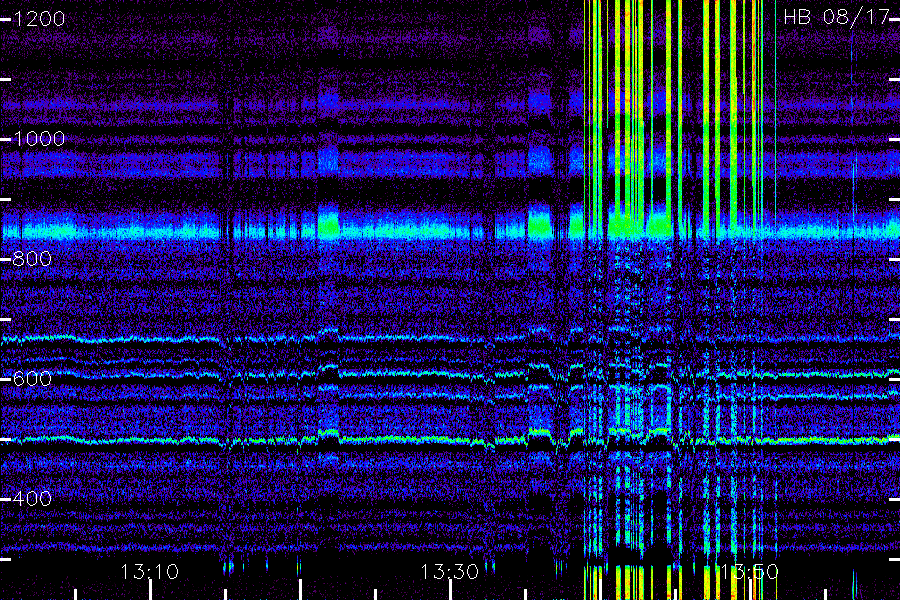Screen dimensions: 900x600
Task: Click the 1000 frequency axis label
Action: [x=39, y=139]
